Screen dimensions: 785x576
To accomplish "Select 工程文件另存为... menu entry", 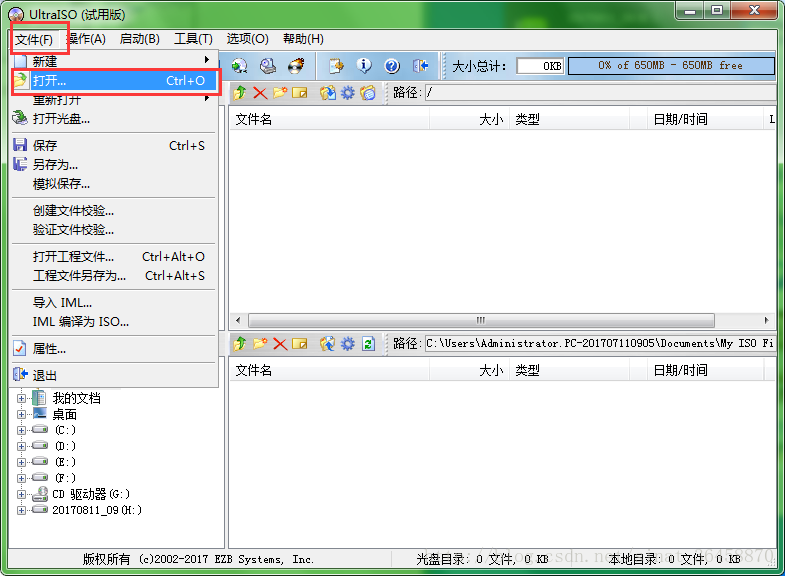I will tap(115, 276).
